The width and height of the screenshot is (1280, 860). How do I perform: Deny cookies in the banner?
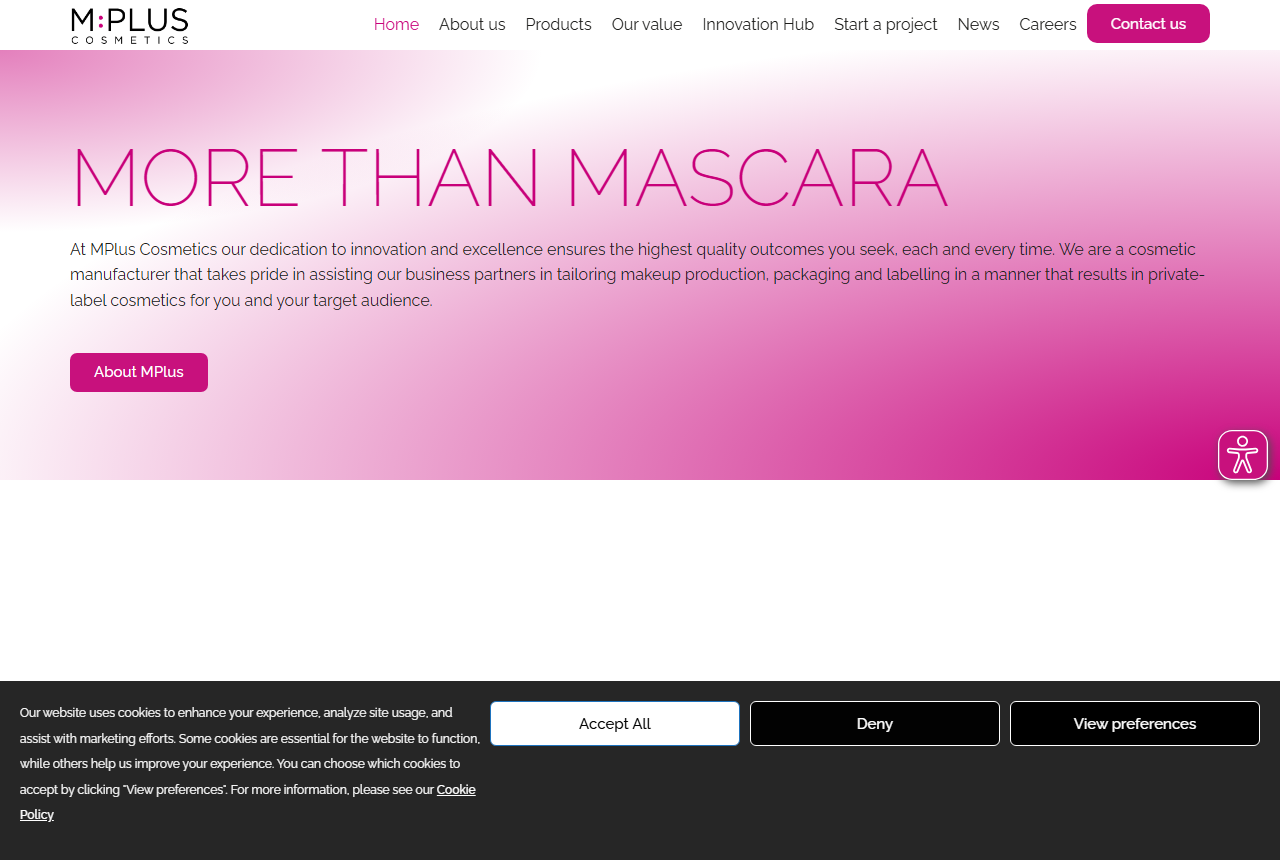click(875, 723)
